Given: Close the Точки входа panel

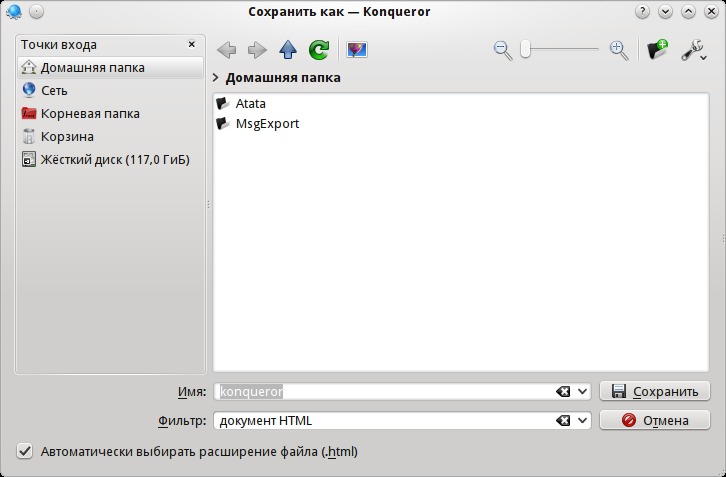Looking at the screenshot, I should 192,44.
